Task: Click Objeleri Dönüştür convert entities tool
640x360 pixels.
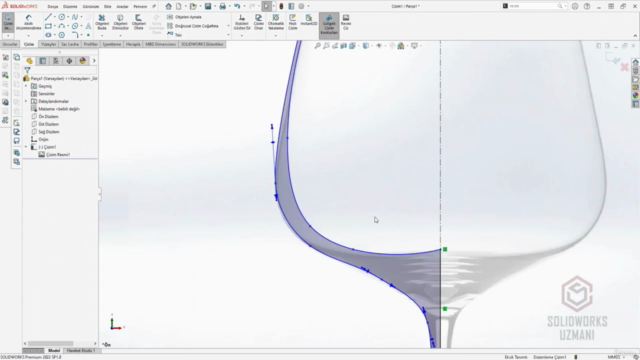Action: coord(120,22)
